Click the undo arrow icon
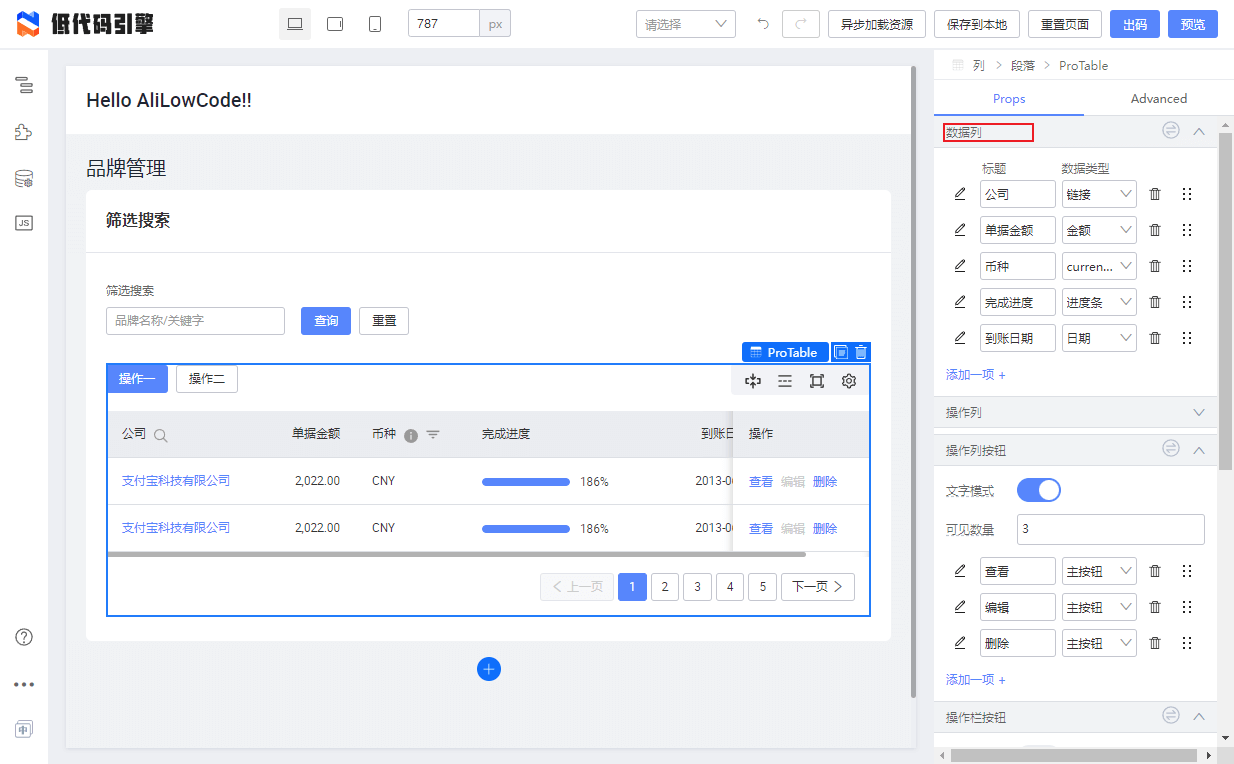1234x764 pixels. click(x=763, y=24)
